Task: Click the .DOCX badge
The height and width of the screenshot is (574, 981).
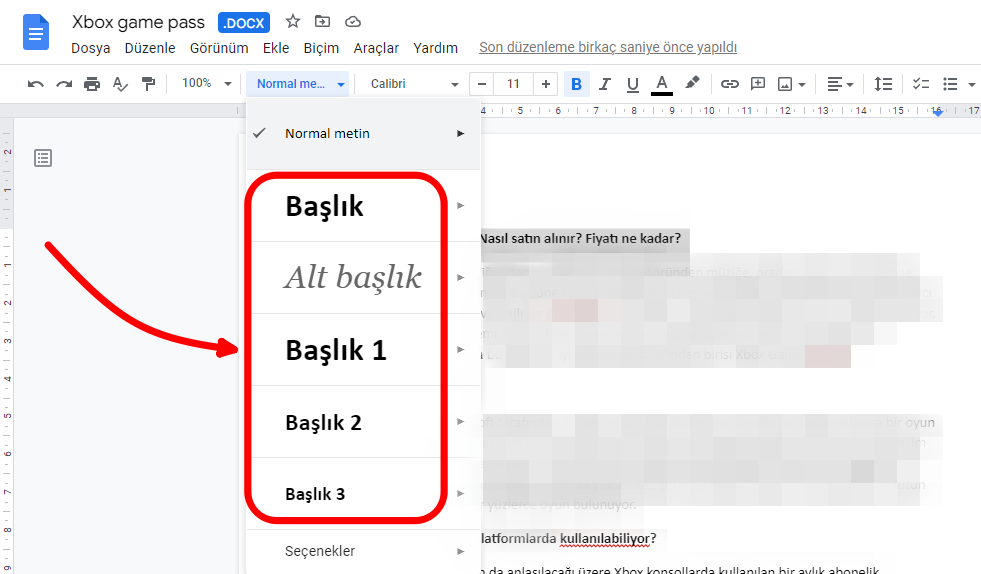Action: (x=244, y=23)
